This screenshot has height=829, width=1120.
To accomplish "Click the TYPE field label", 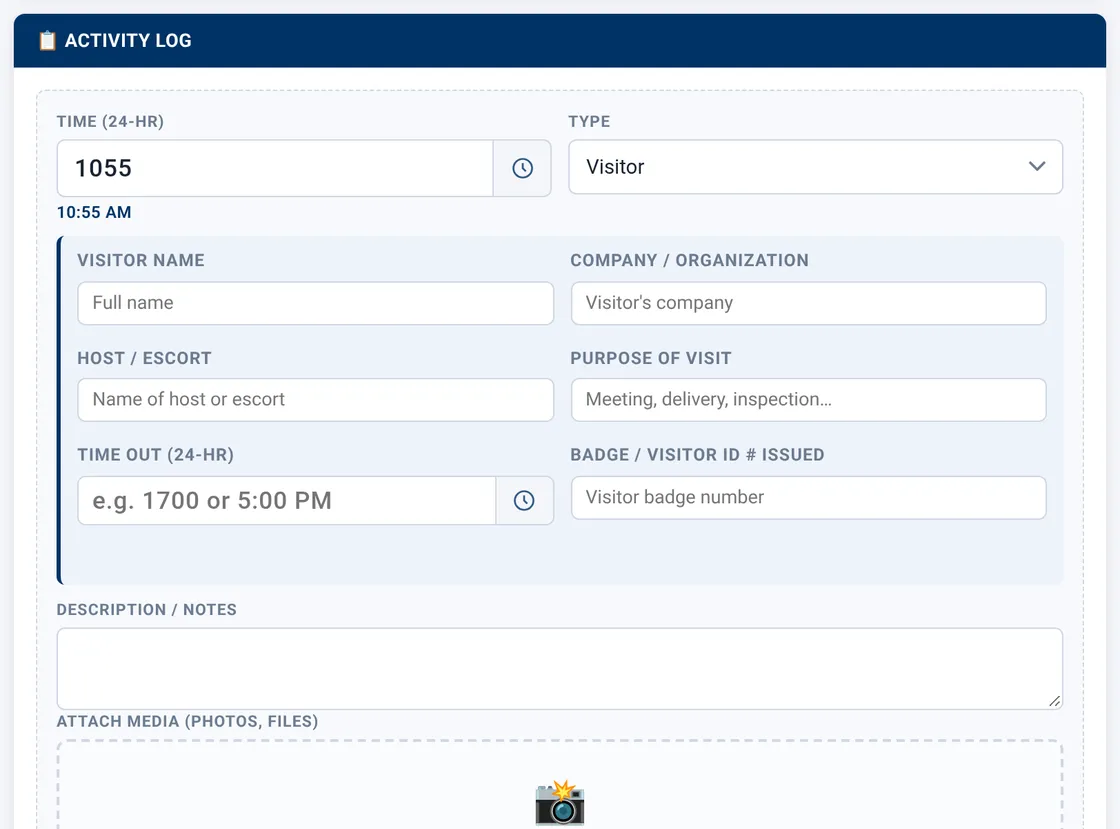I will tap(589, 121).
